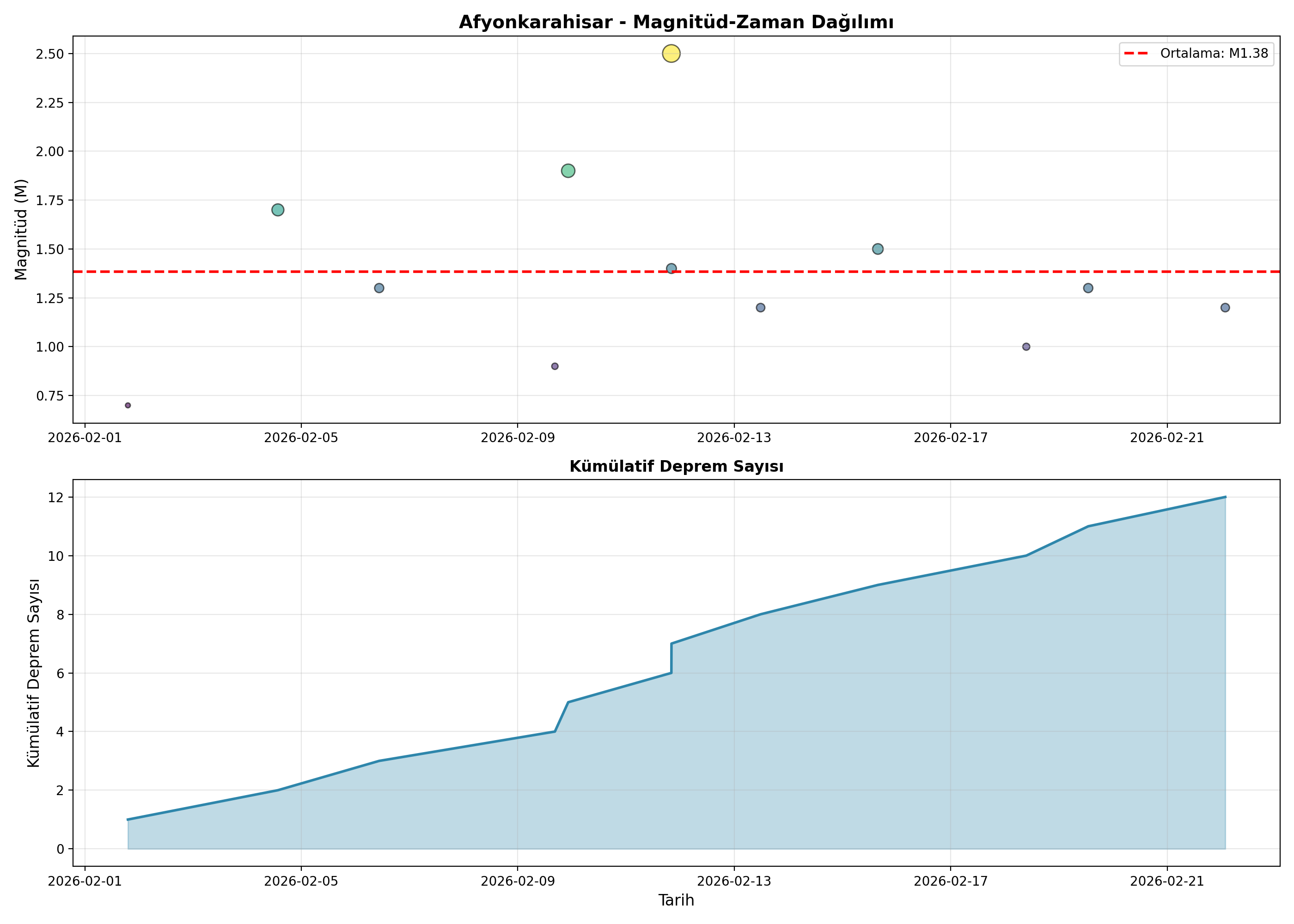The width and height of the screenshot is (1294, 924).
Task: Click the M0.9 purple scatter point
Action: tap(555, 366)
